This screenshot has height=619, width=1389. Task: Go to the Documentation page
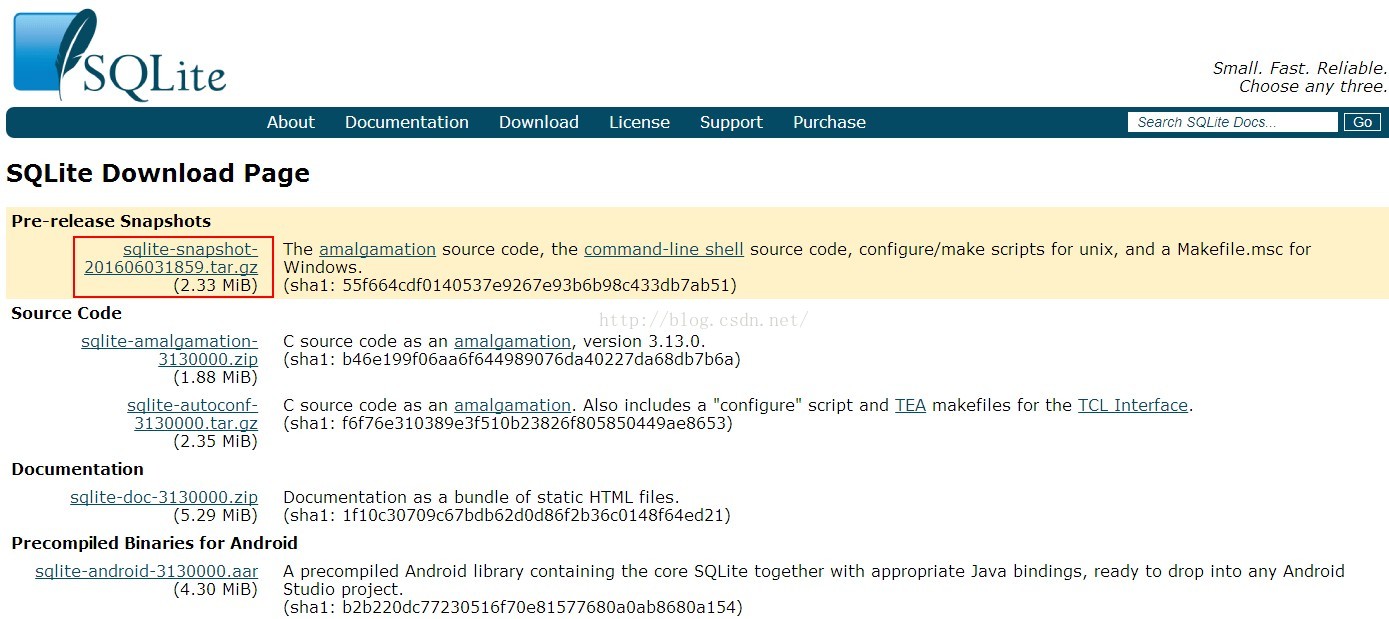coord(407,122)
